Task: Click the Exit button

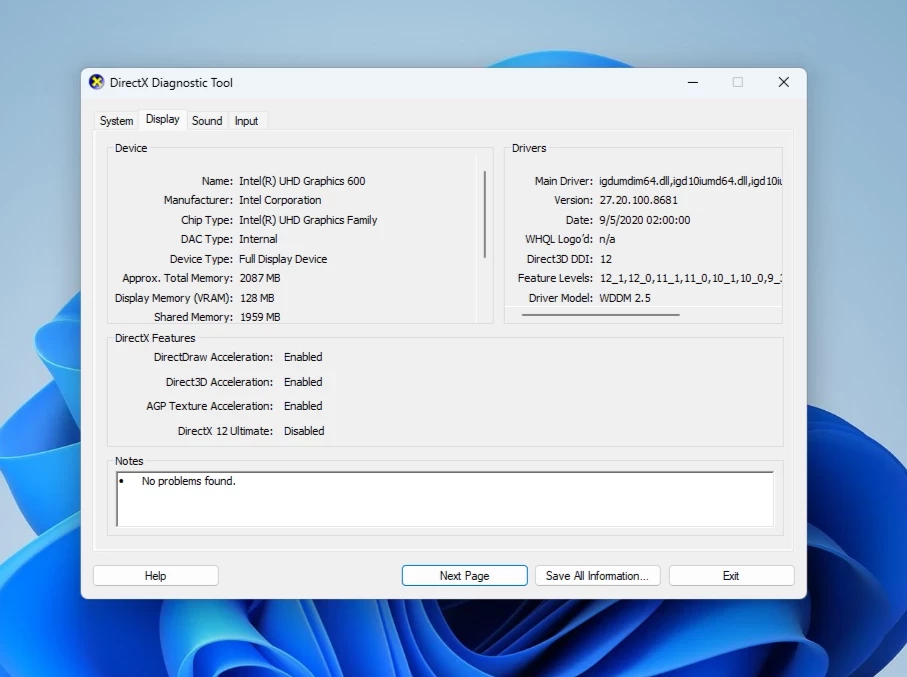Action: click(x=731, y=576)
